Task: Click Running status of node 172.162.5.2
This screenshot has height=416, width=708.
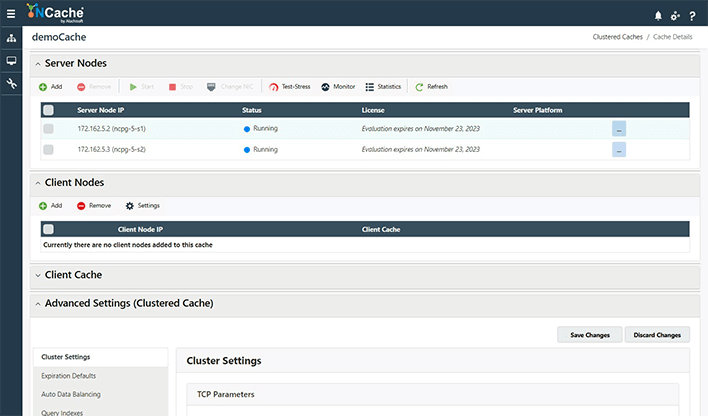Action: click(261, 129)
